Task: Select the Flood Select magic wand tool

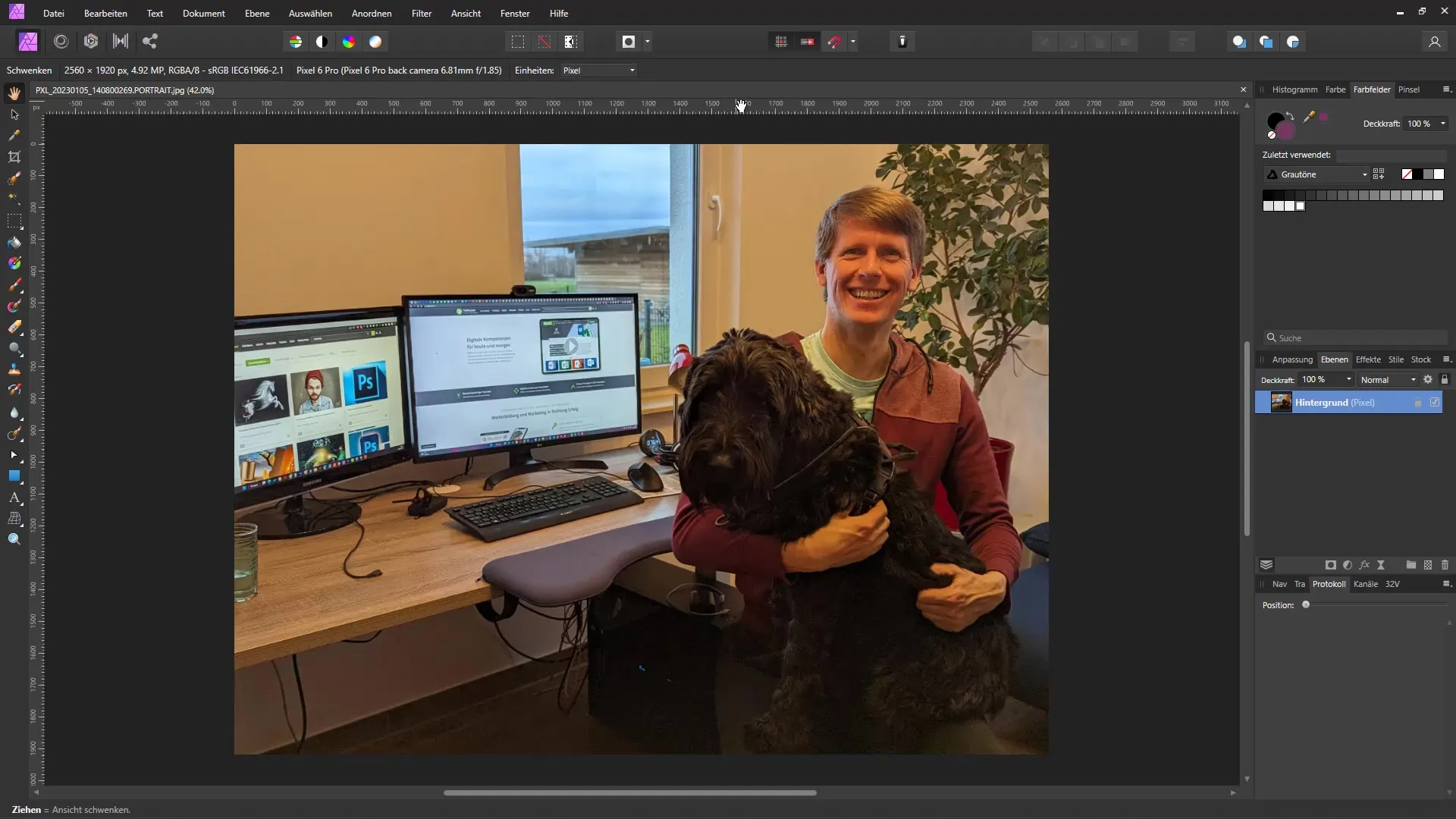Action: (x=14, y=198)
